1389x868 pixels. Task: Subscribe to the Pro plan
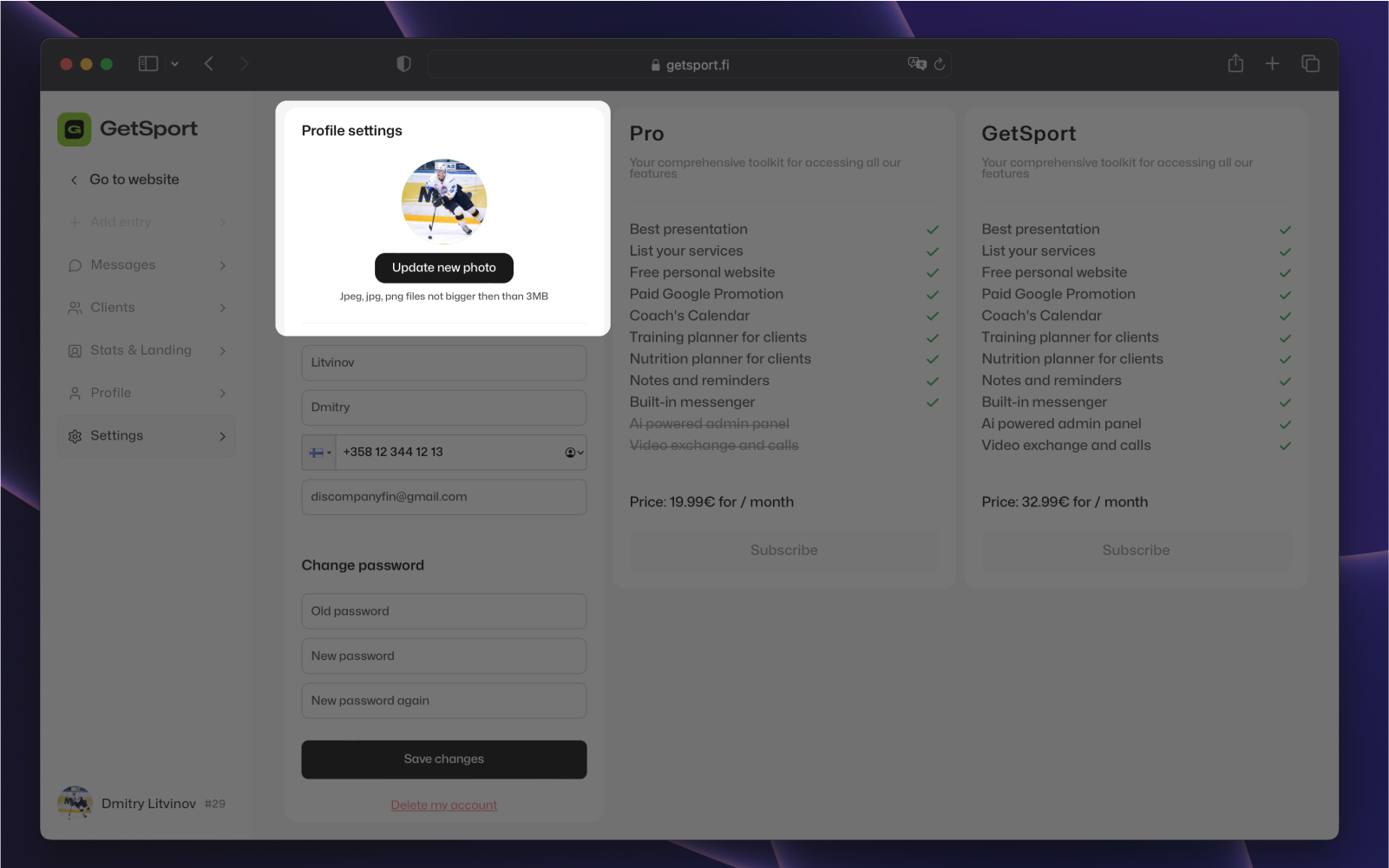pyautogui.click(x=784, y=551)
